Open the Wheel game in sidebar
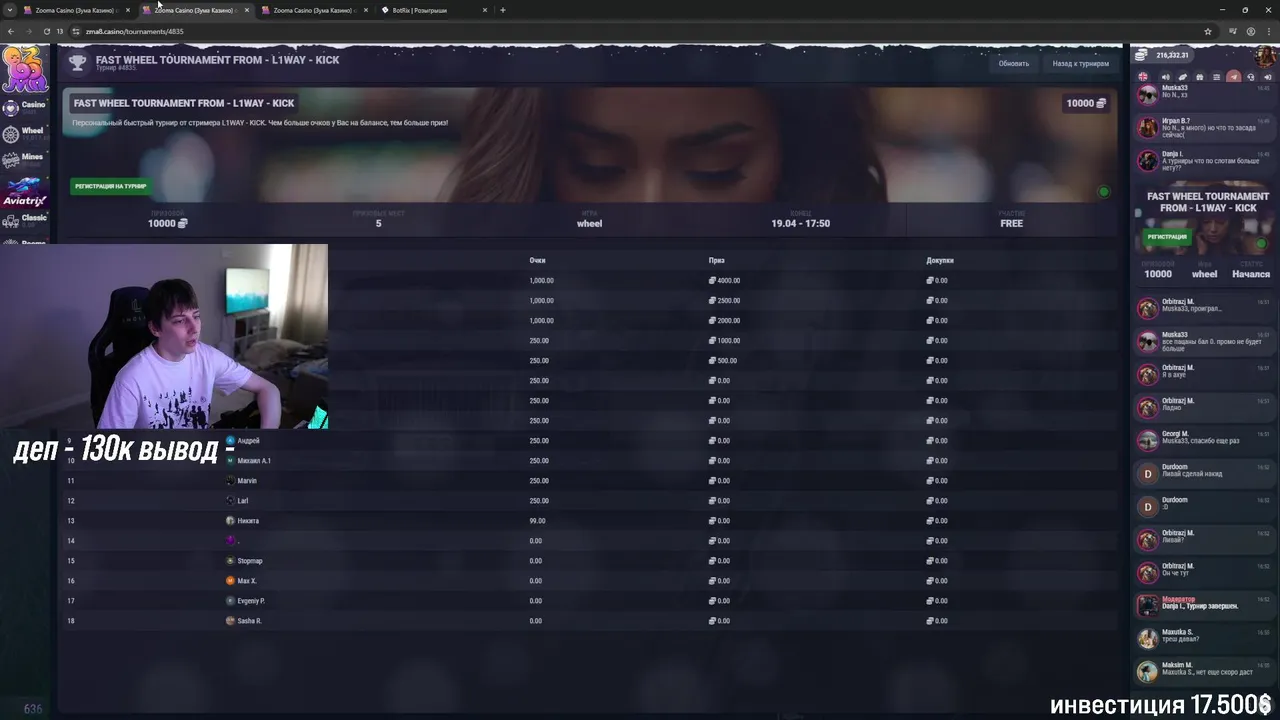1280x720 pixels. 24,132
